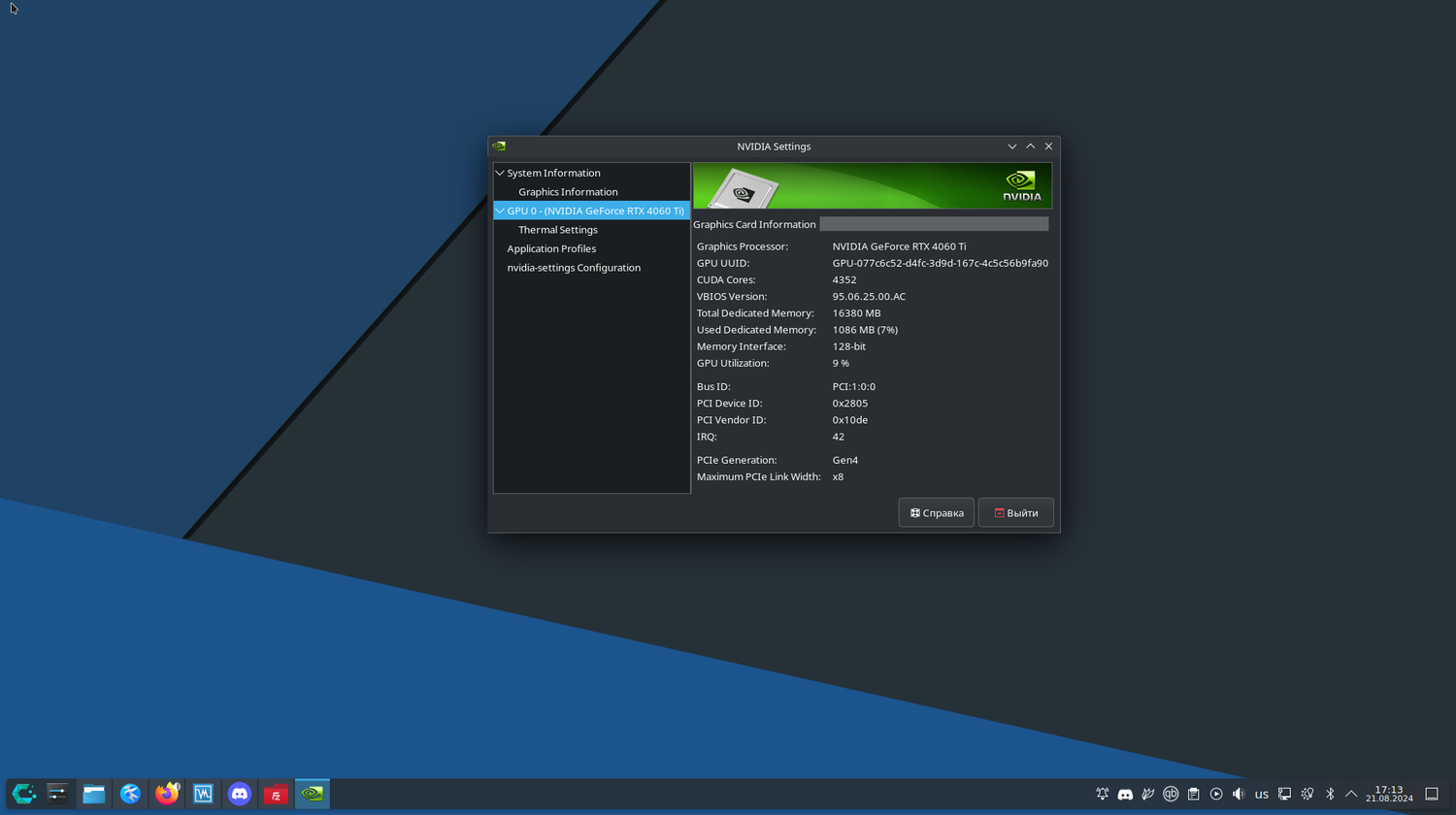Image resolution: width=1456 pixels, height=815 pixels.
Task: Open Application Profiles in the sidebar
Action: pyautogui.click(x=551, y=248)
